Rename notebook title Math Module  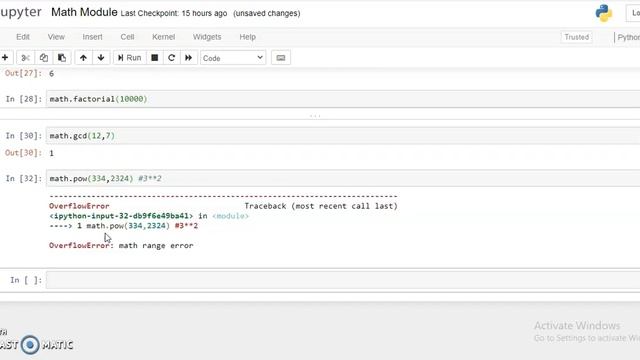click(84, 12)
